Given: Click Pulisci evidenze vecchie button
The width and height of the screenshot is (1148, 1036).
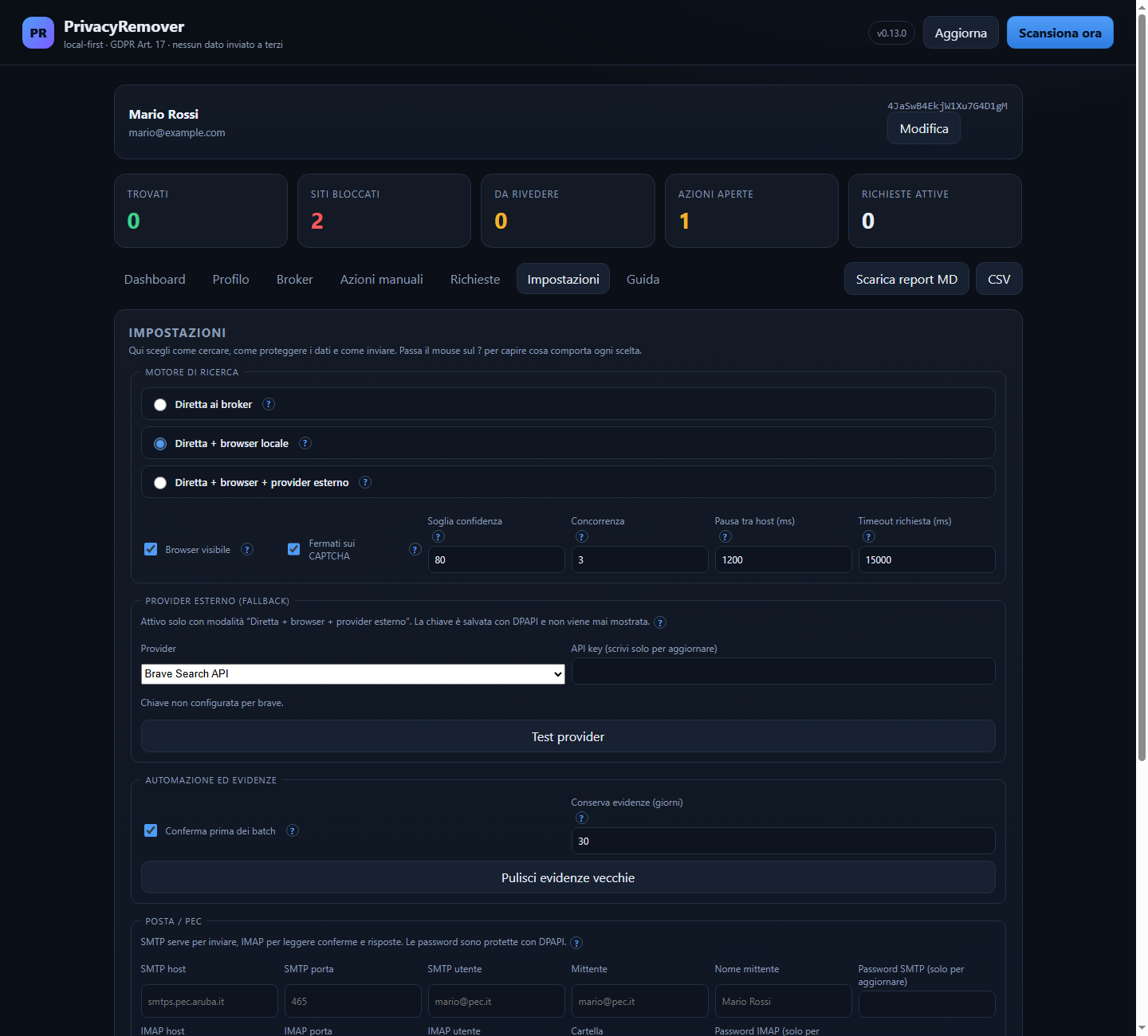Looking at the screenshot, I should point(568,877).
